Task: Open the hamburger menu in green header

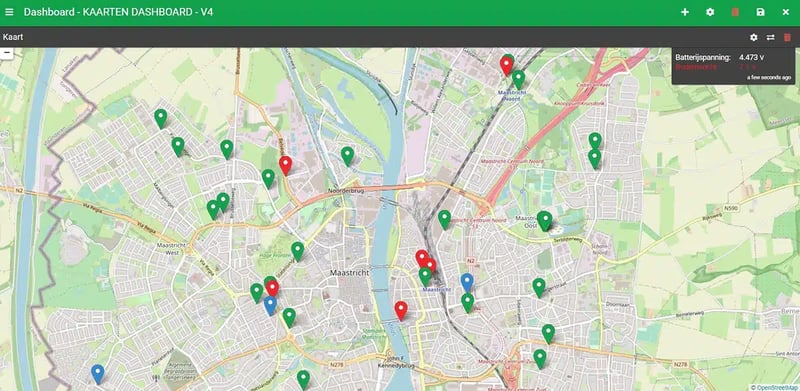Action: tap(9, 12)
